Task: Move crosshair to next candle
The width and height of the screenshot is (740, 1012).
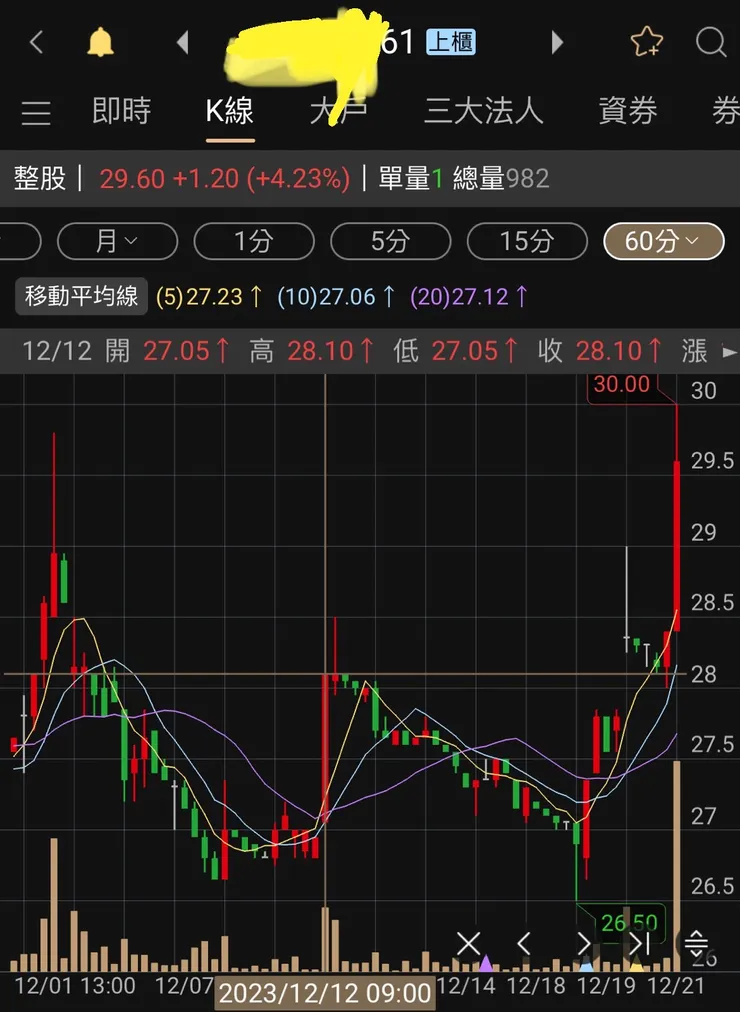Action: click(x=583, y=944)
